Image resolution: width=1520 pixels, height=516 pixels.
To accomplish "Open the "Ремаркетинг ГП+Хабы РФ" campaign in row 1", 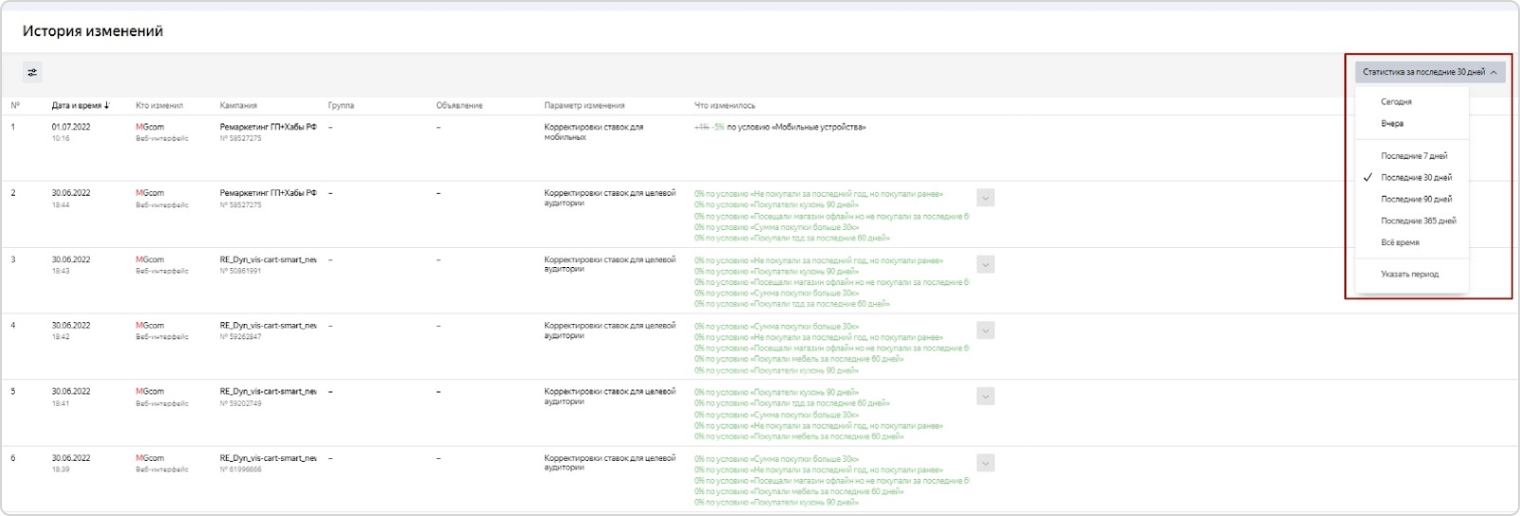I will click(x=268, y=128).
